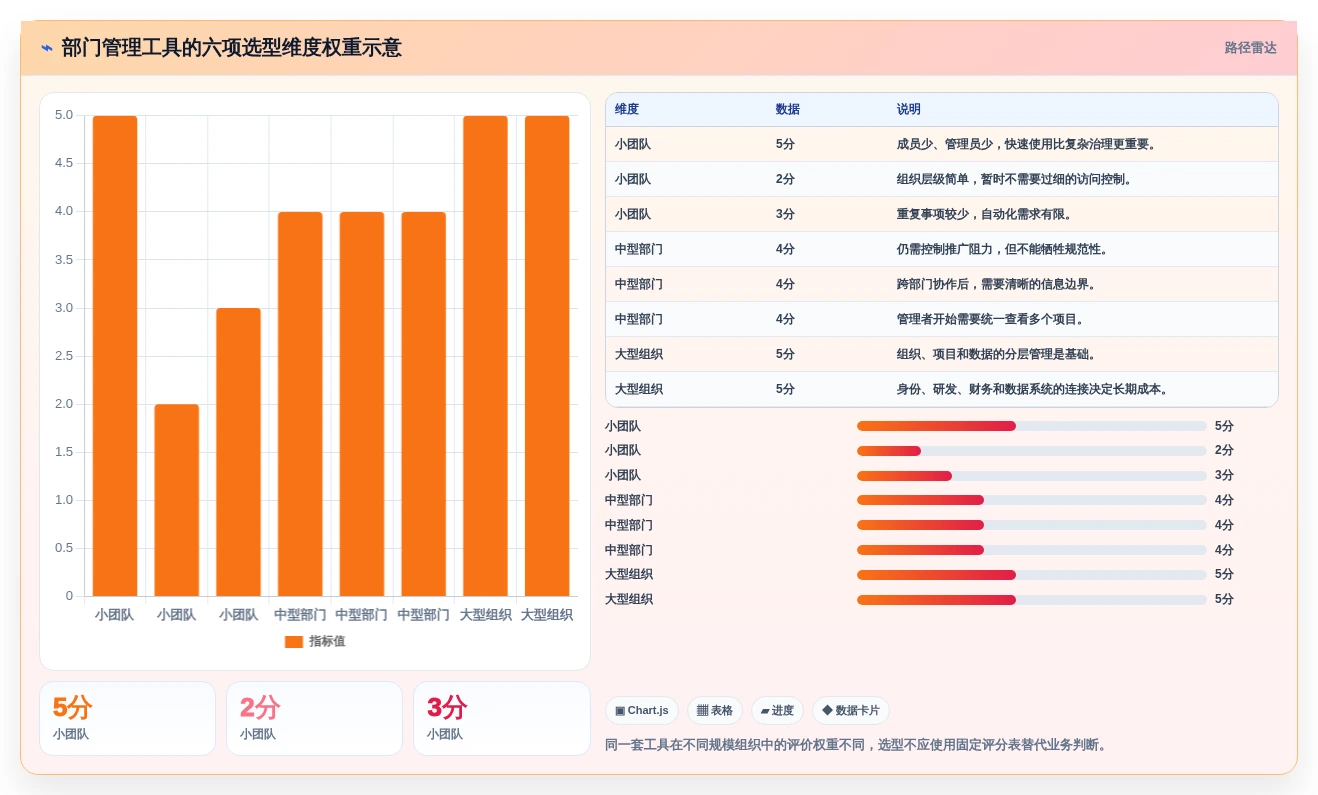Click the row 组织层级简单，暂时不需要过细的访问控制。

[x=942, y=179]
